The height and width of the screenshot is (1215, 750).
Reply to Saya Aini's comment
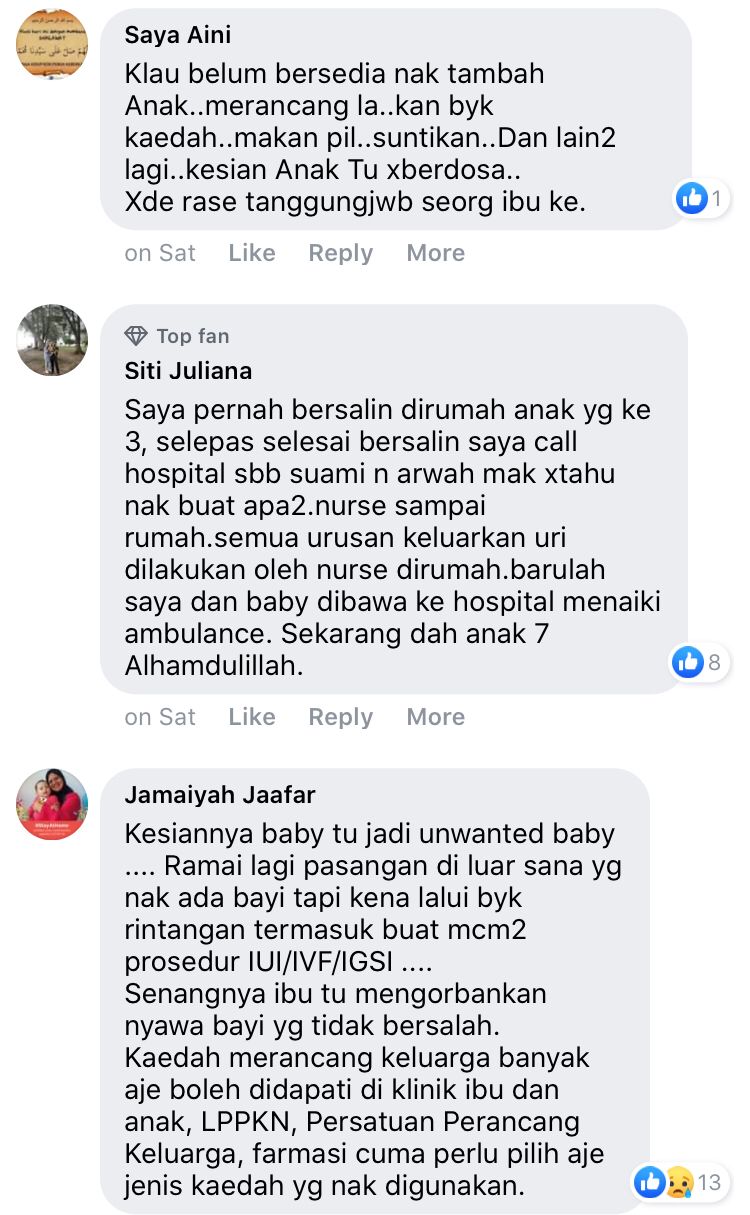pos(340,253)
